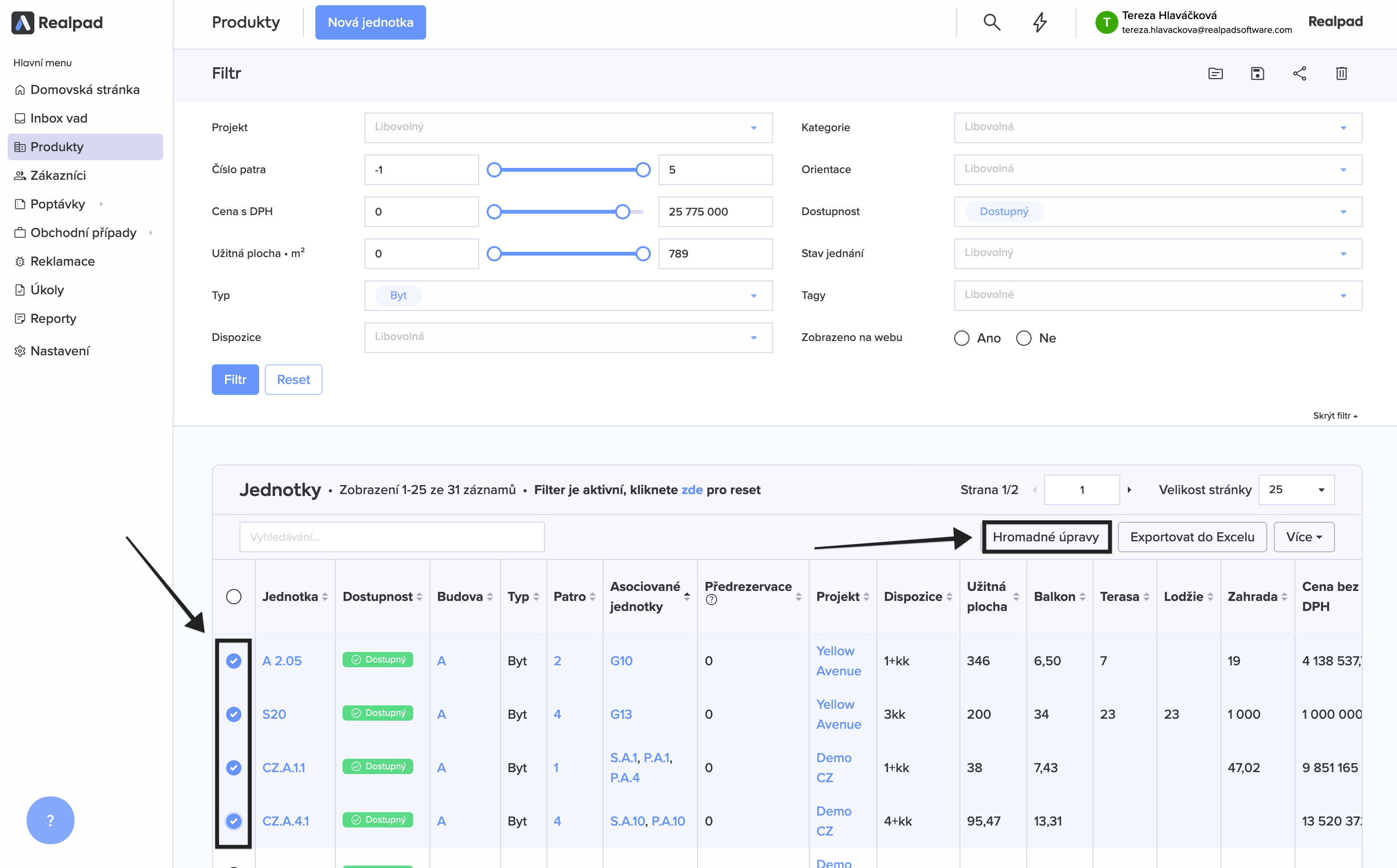Go to Reporty in the sidebar
Screen dimensions: 1397x868
pyautogui.click(x=53, y=319)
